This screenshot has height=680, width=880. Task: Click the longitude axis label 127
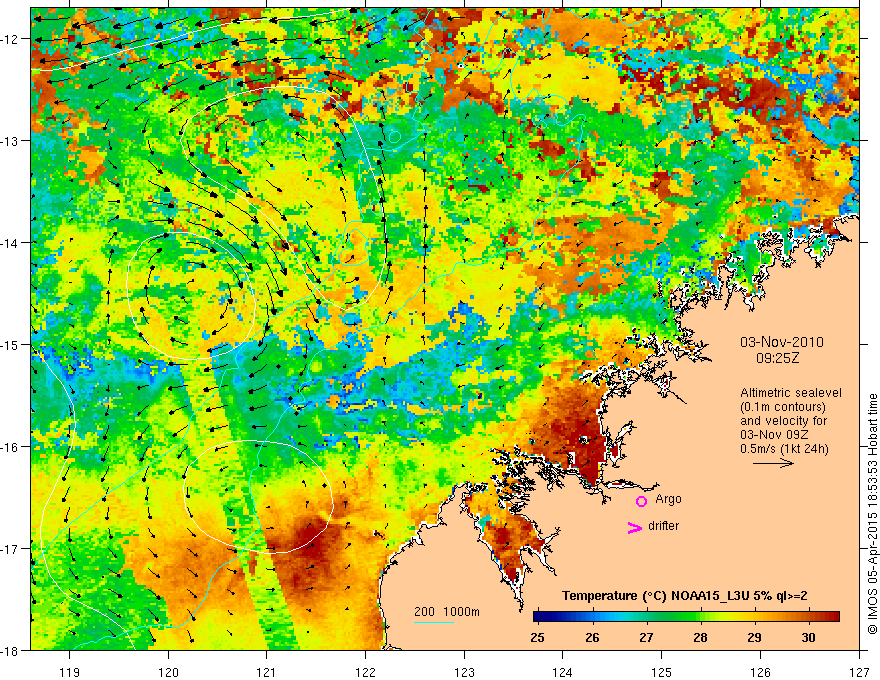(859, 672)
